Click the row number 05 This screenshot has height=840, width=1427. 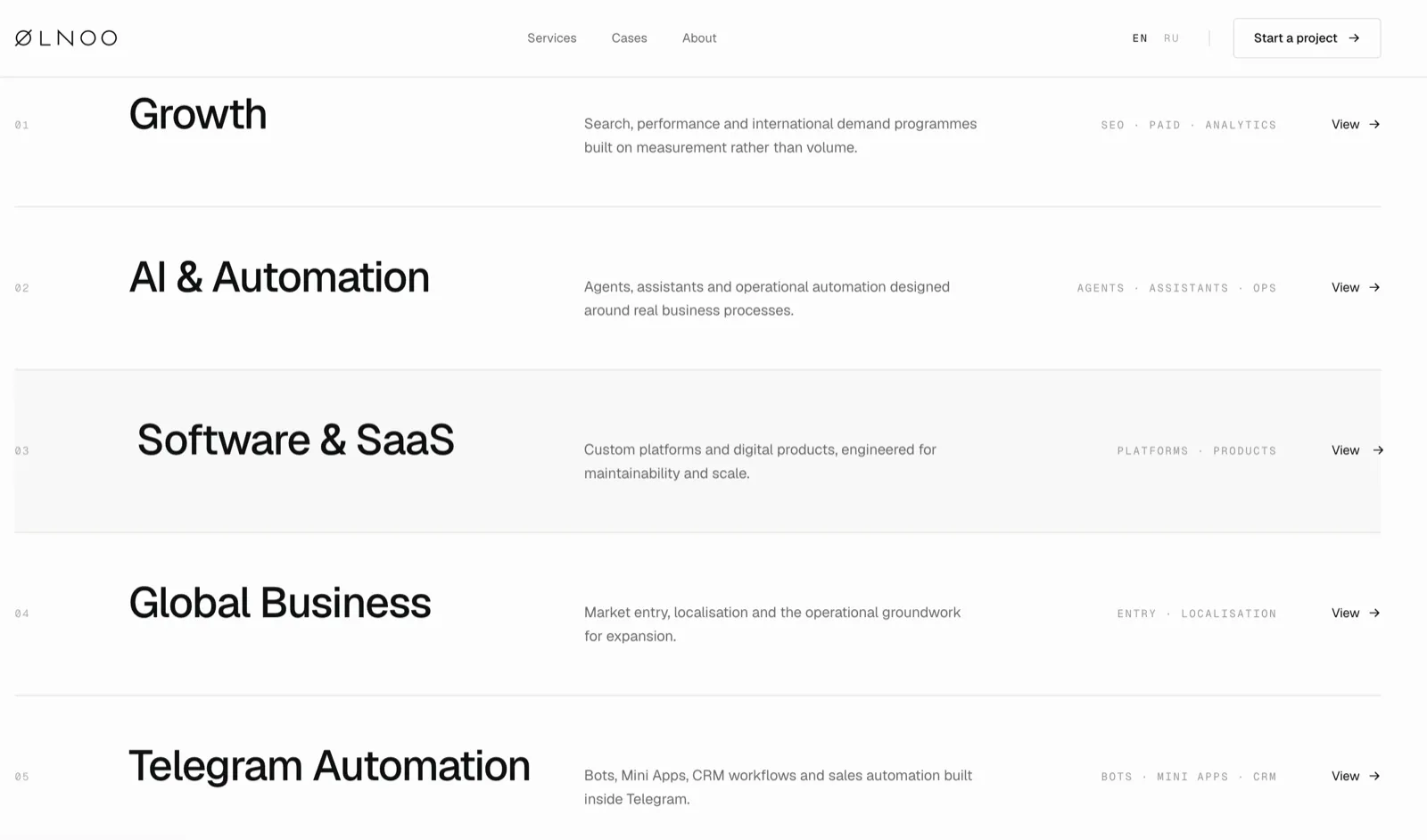click(22, 777)
